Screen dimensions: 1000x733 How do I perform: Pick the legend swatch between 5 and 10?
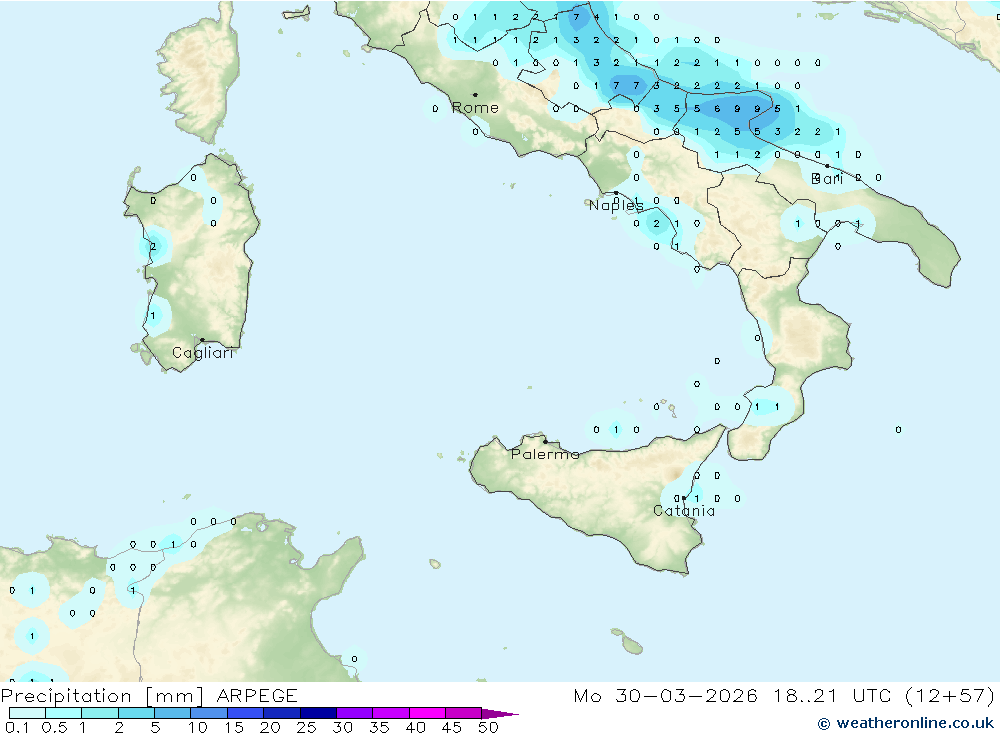click(x=173, y=713)
